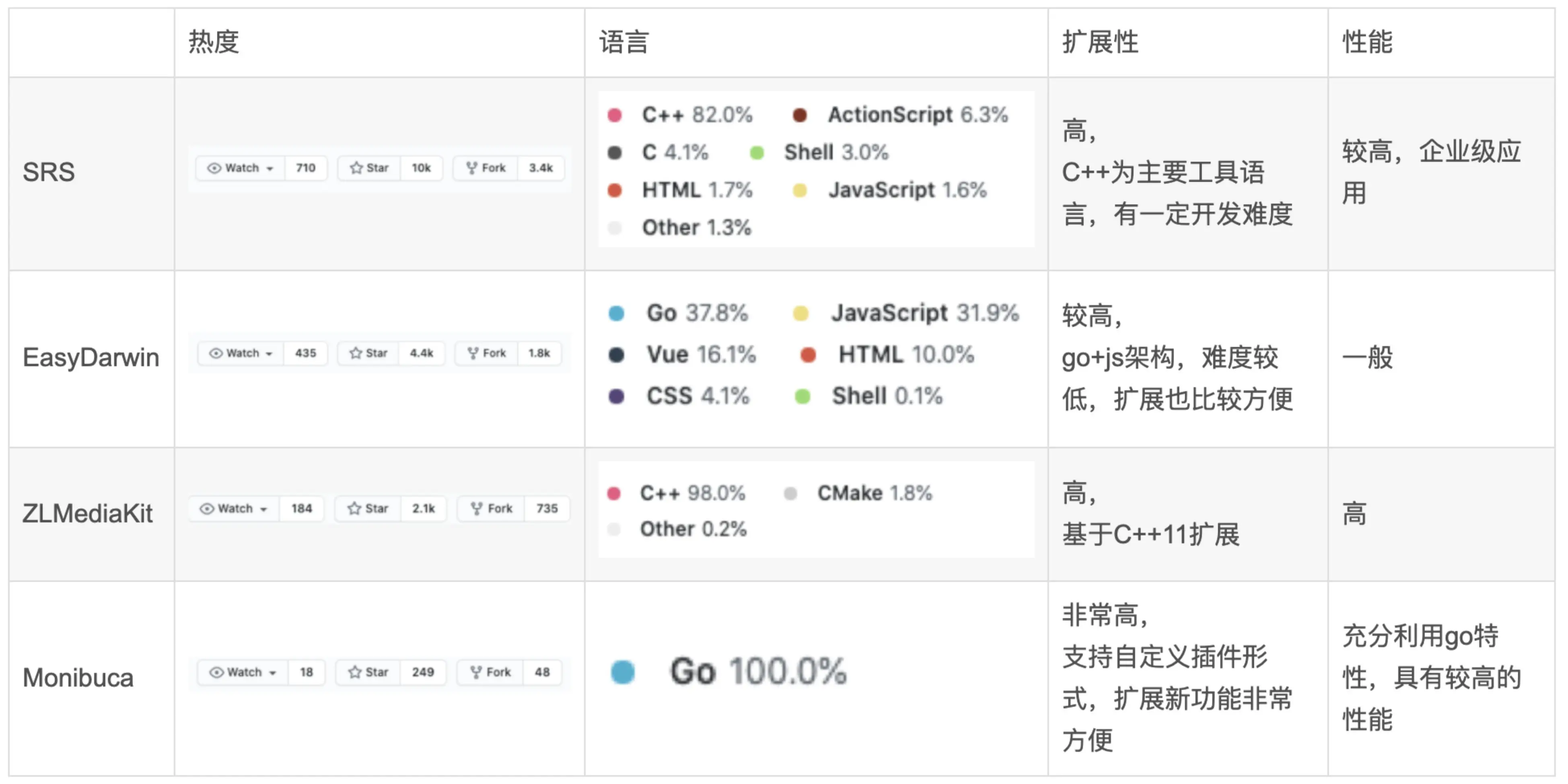Screen dimensions: 1568x784
Task: Click the Star icon in Monibuca row
Action: [x=355, y=673]
